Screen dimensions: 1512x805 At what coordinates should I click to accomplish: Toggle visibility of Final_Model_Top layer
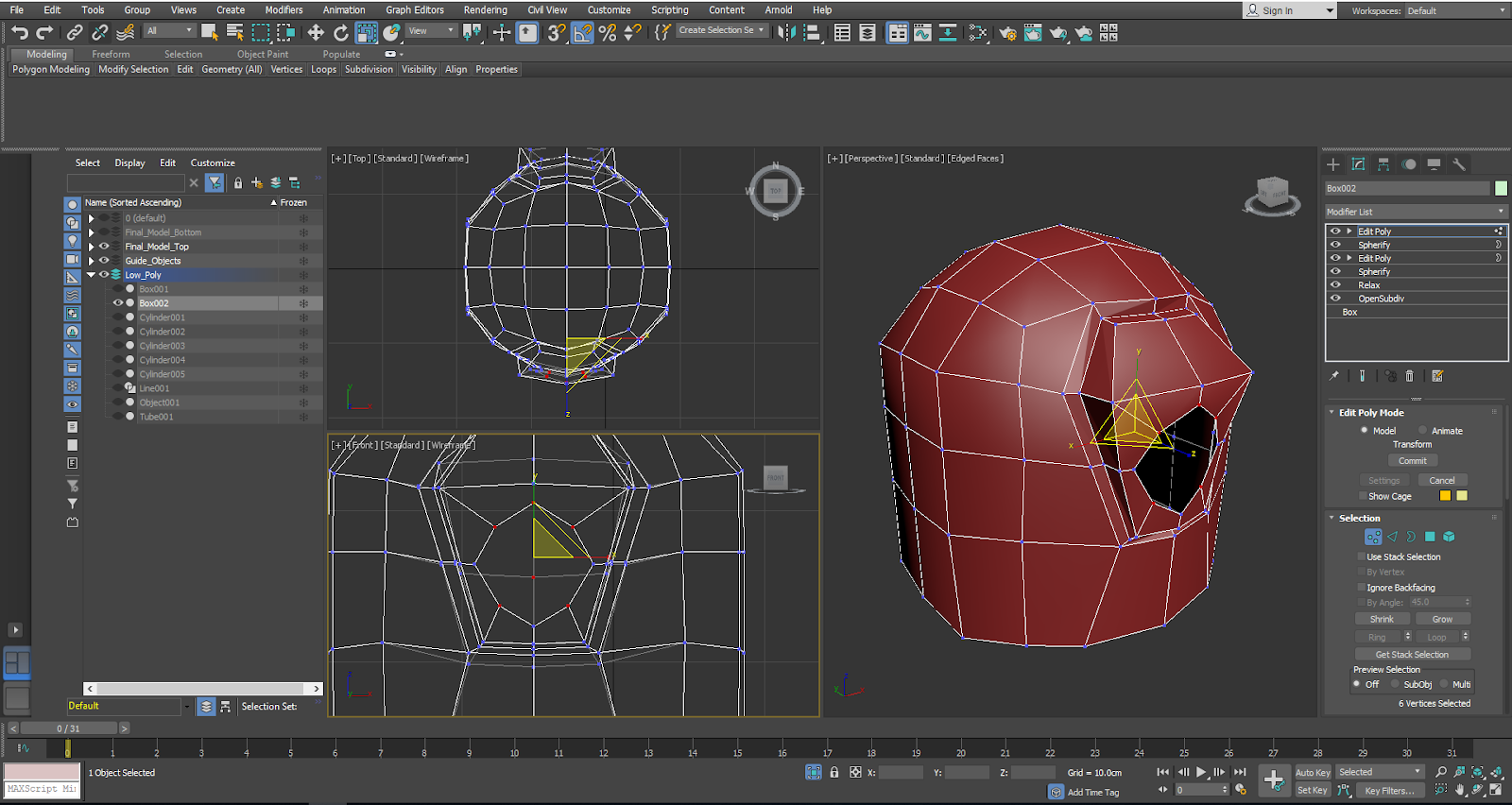pyautogui.click(x=104, y=247)
